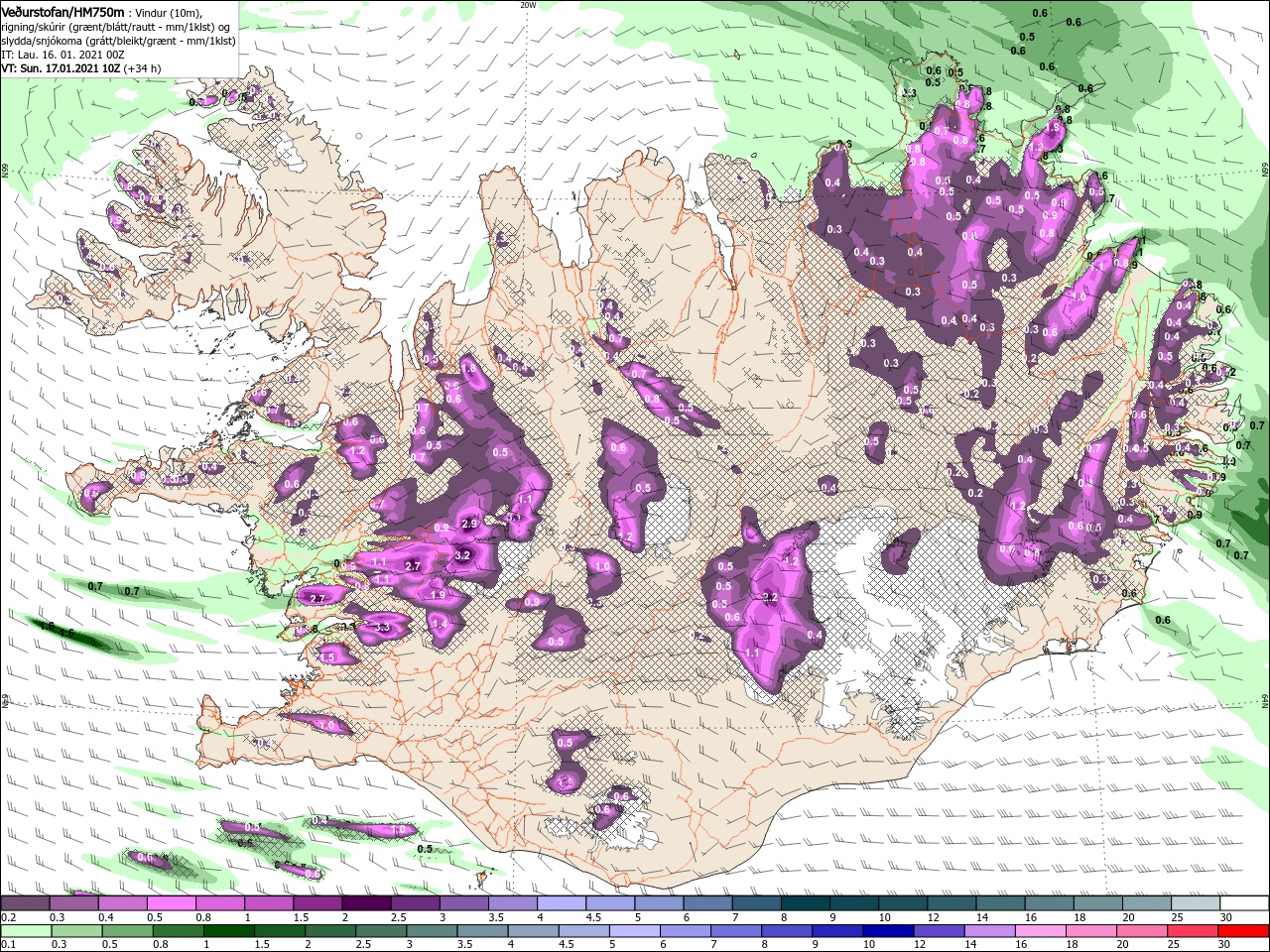Click the bottom-row legend swatch for 18–20 (pink)
Screen dimensions: 1270x952
(1091, 930)
